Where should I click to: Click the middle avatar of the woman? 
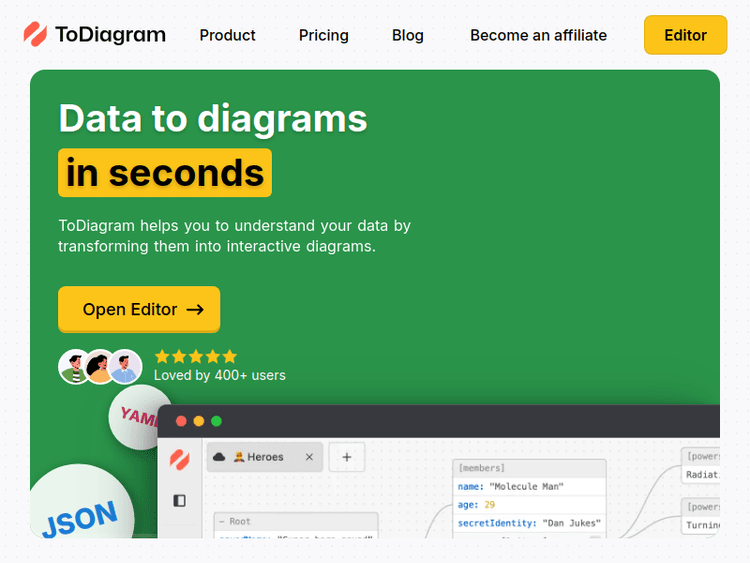click(99, 367)
